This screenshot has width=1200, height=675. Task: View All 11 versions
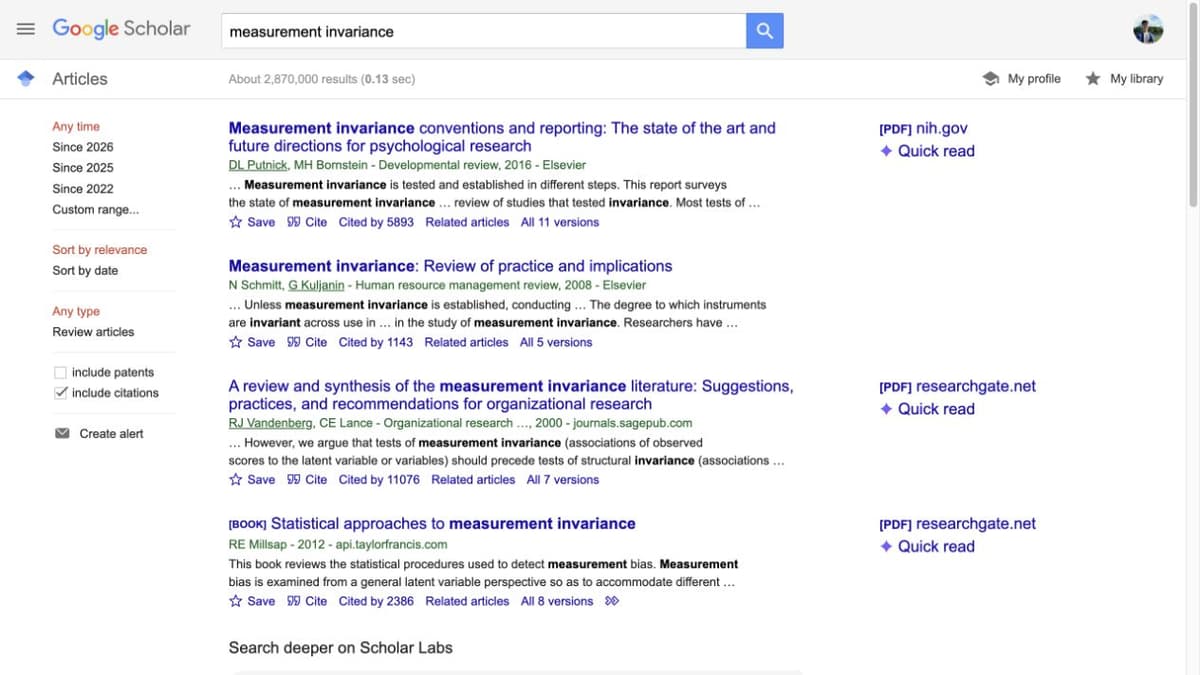pos(560,222)
